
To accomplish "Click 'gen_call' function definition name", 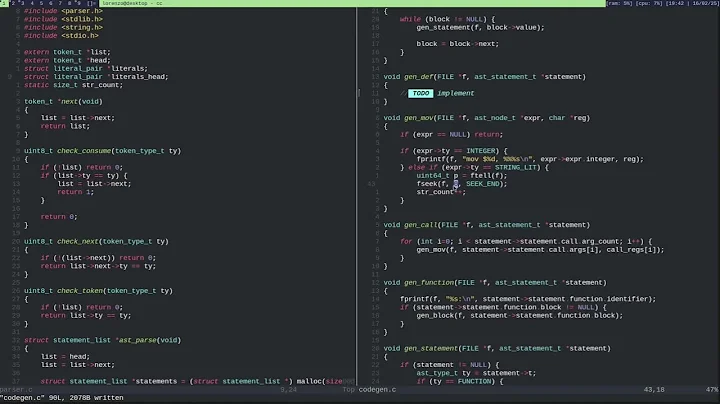I will (x=421, y=225).
